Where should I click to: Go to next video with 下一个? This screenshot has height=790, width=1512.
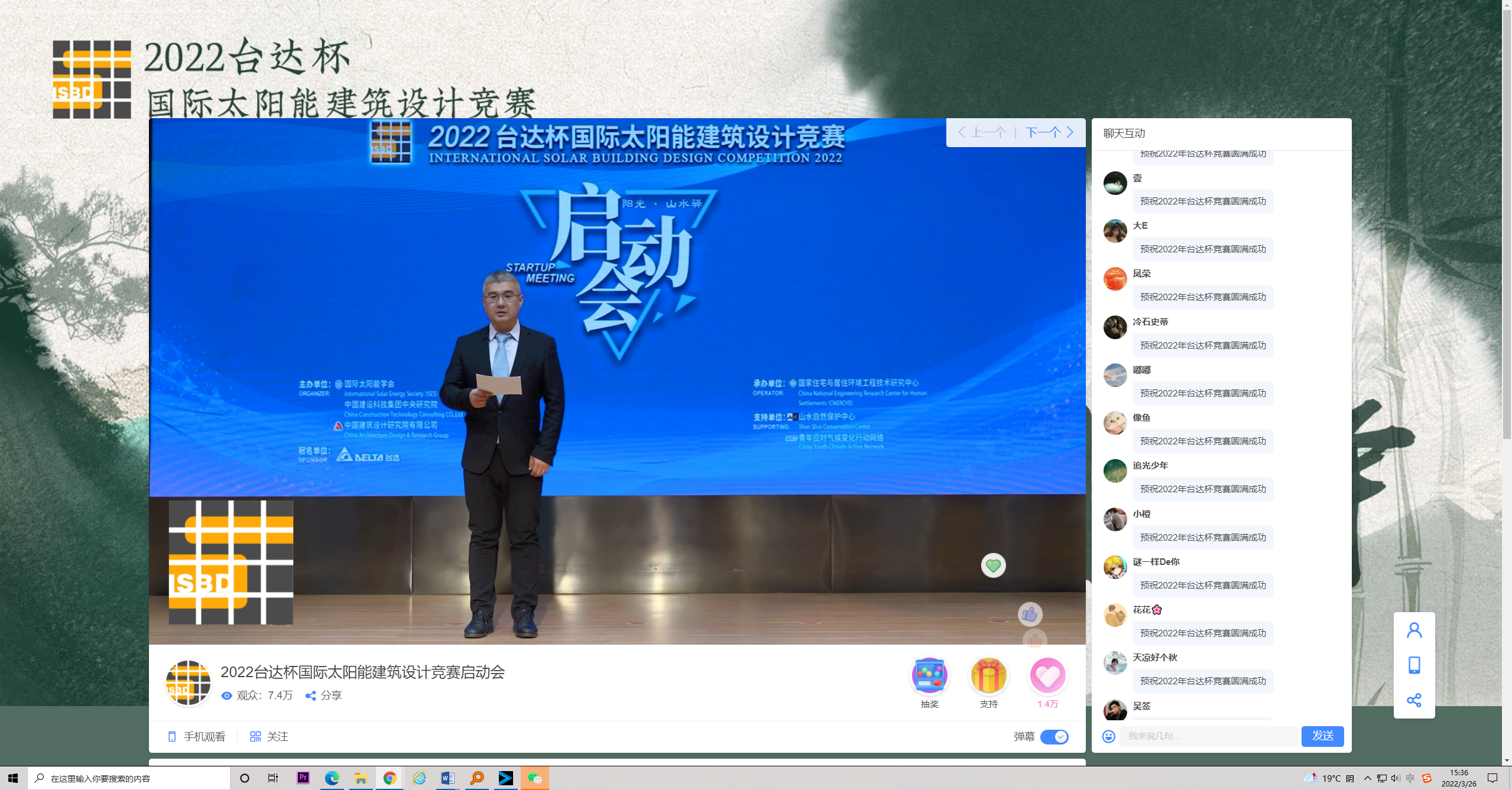(x=1050, y=132)
